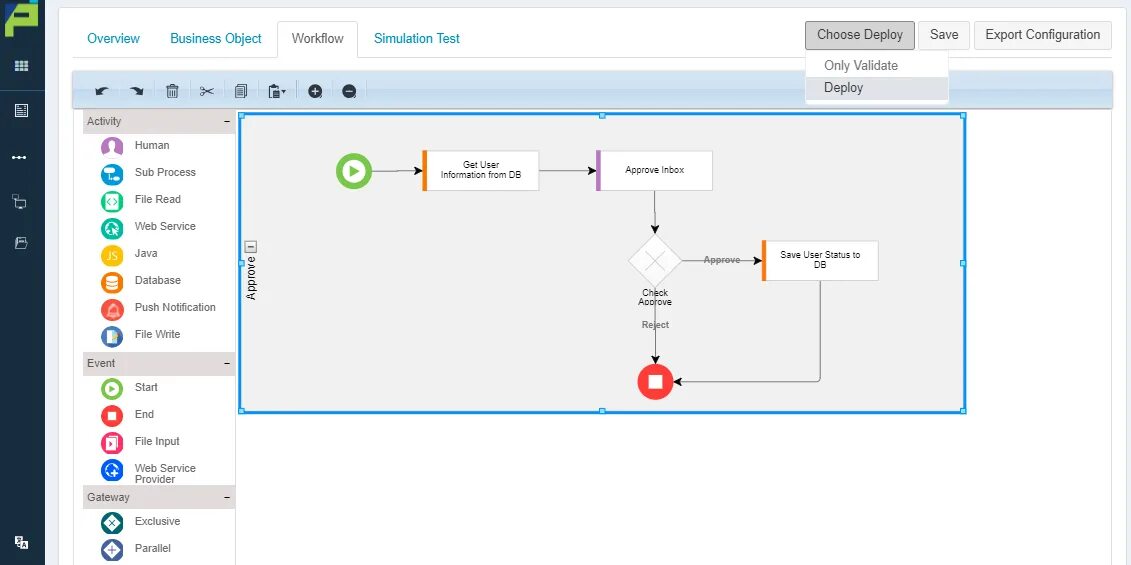
Task: Click the Human label in Activity list
Action: [x=152, y=145]
